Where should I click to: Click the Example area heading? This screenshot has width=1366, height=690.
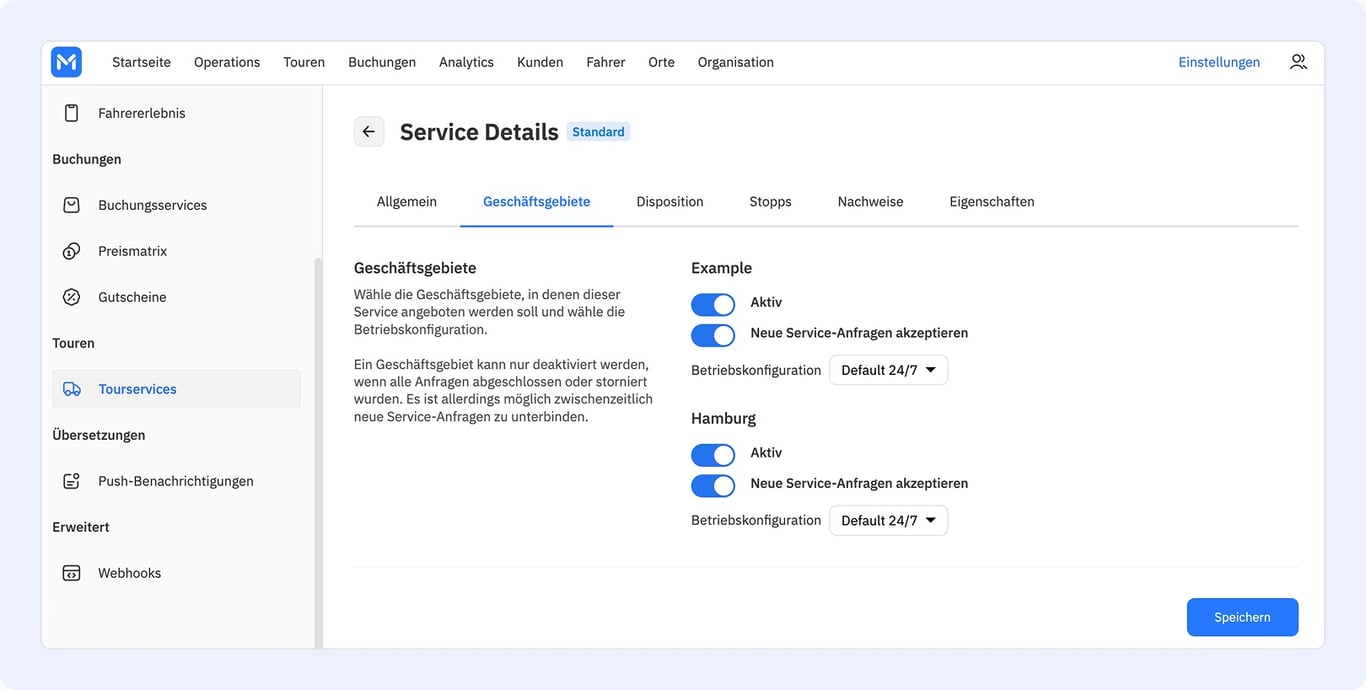[x=721, y=268]
